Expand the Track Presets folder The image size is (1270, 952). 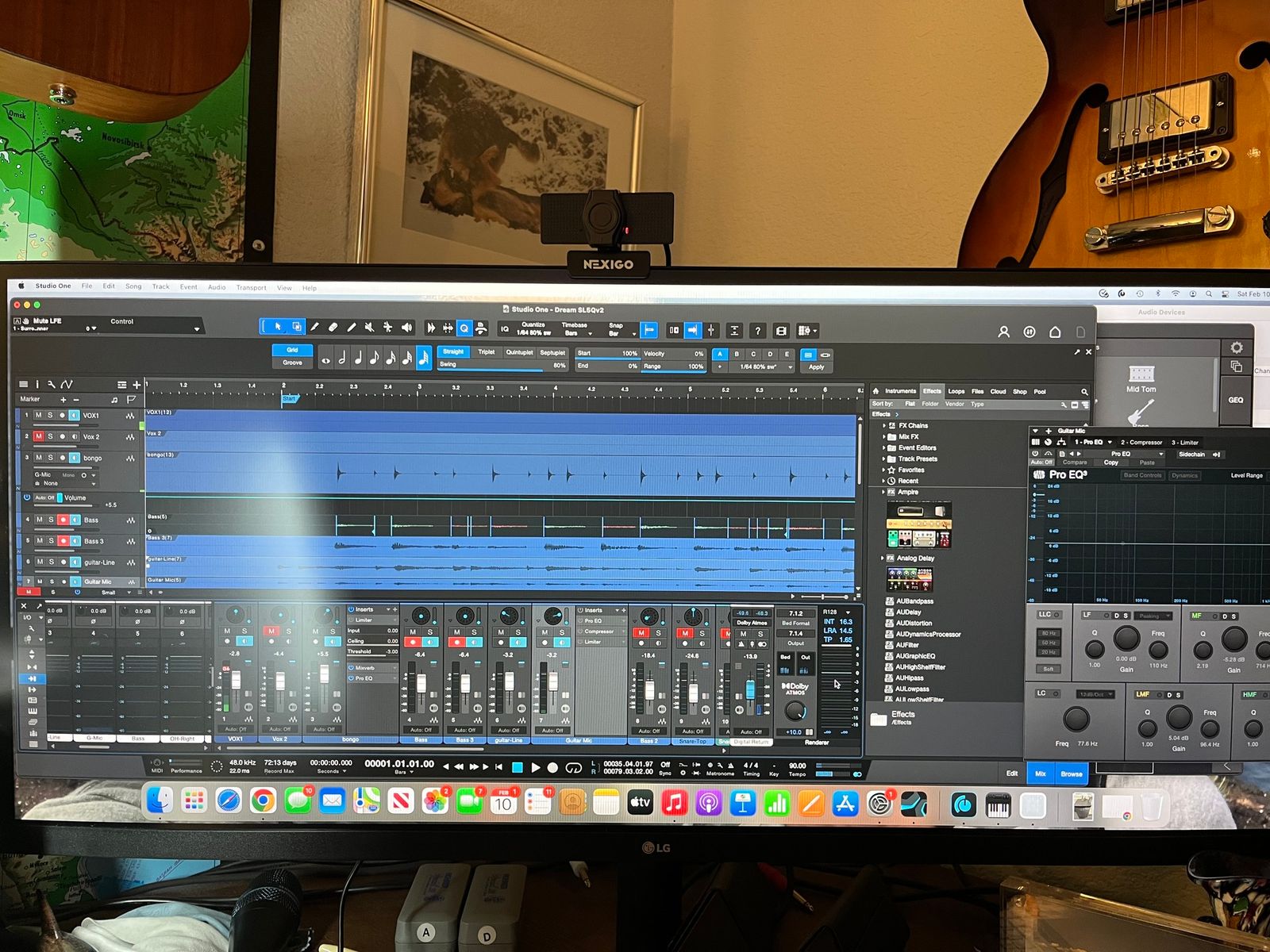coord(884,459)
